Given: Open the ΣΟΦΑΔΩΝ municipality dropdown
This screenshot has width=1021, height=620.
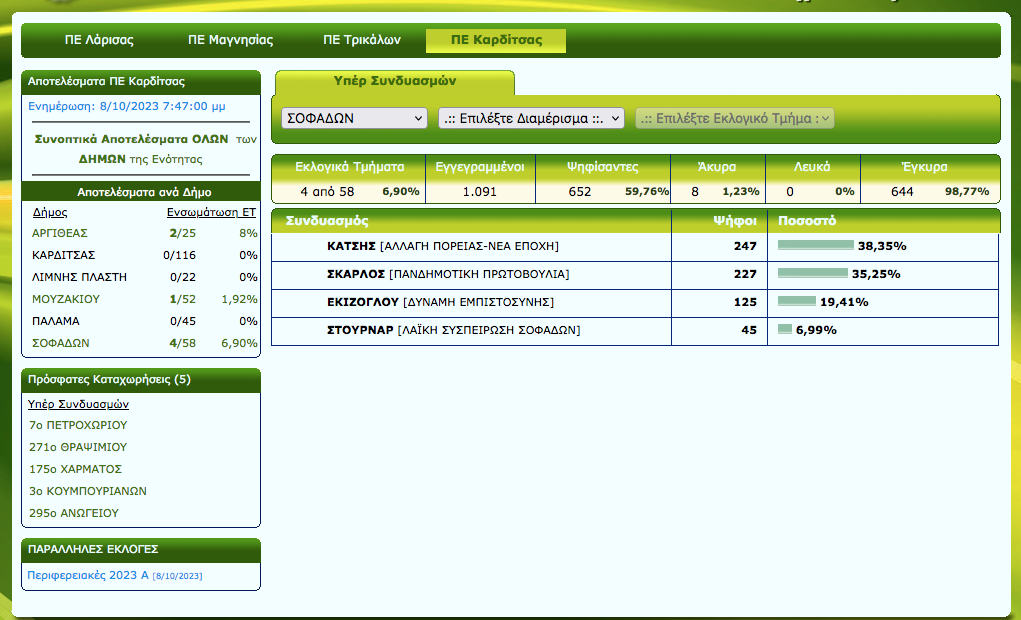Looking at the screenshot, I should tap(354, 118).
